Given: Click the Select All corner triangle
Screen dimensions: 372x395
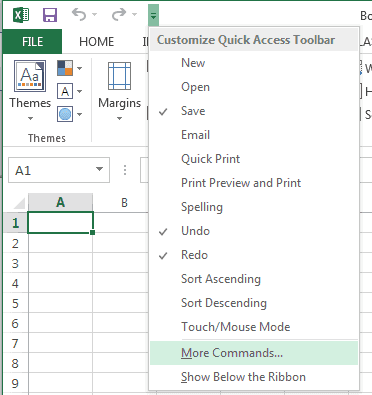Looking at the screenshot, I should [18, 203].
